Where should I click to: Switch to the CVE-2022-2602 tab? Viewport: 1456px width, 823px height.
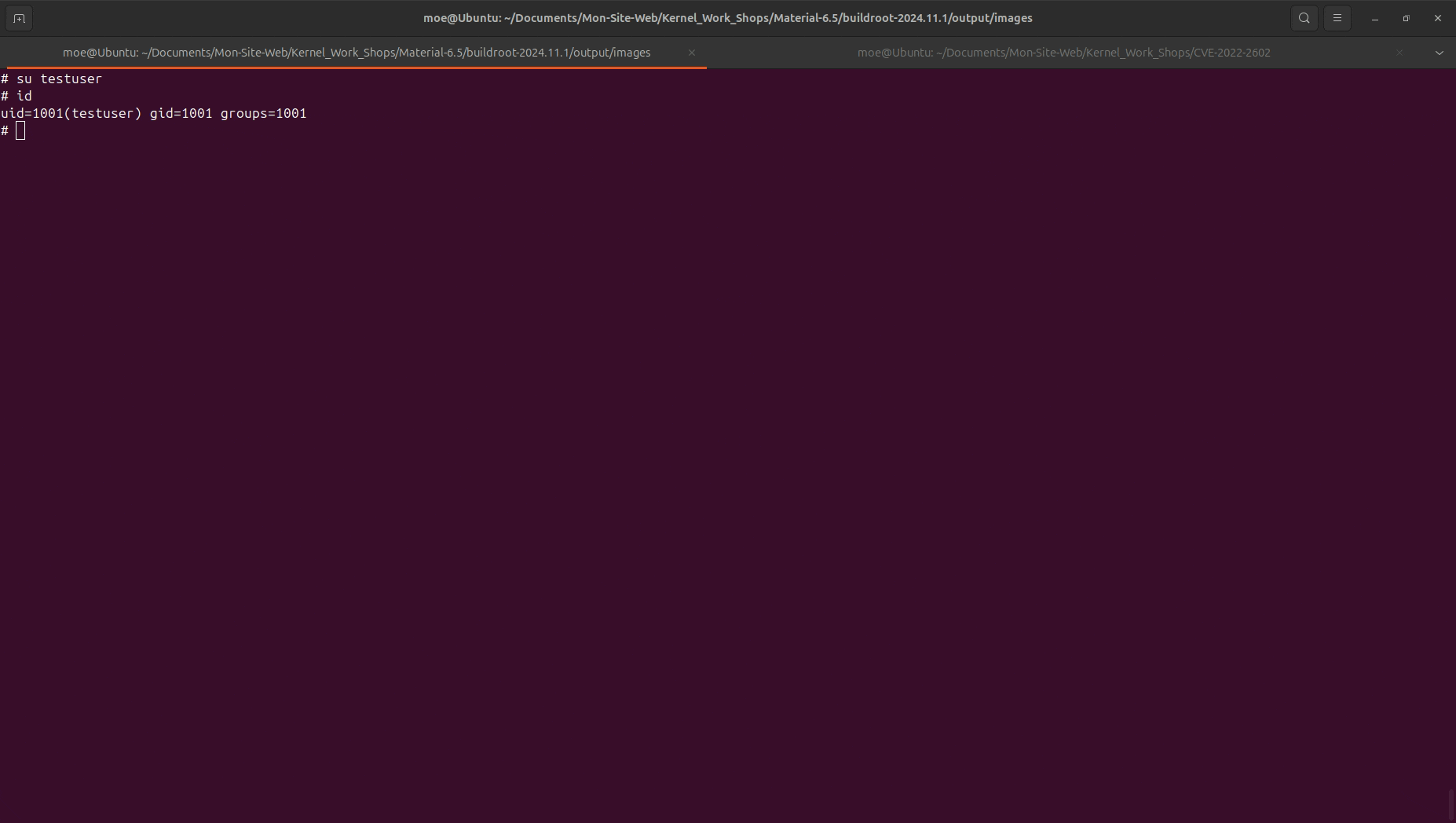point(1063,53)
